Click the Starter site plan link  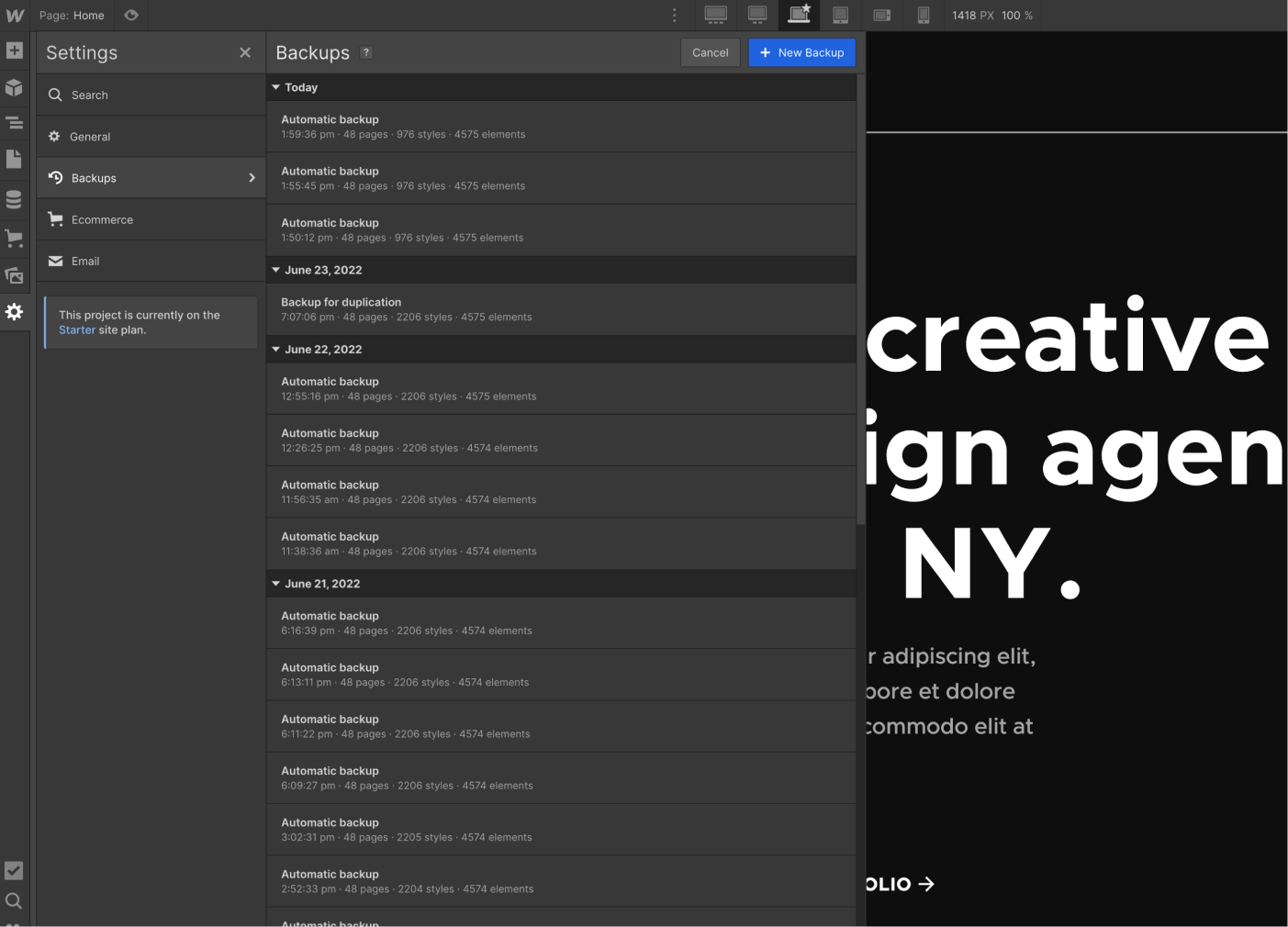[77, 330]
